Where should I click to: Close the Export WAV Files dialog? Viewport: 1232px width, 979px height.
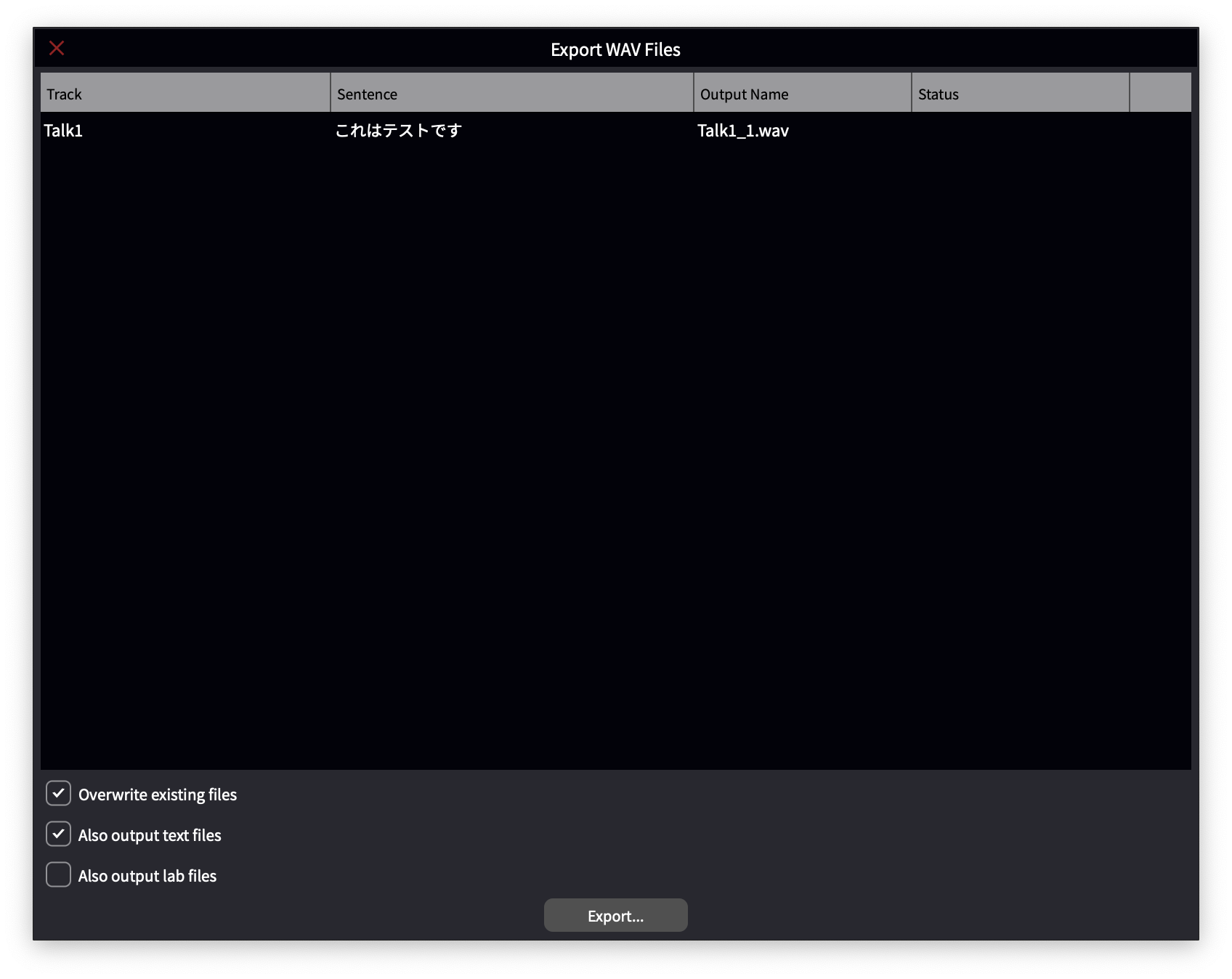pyautogui.click(x=57, y=48)
